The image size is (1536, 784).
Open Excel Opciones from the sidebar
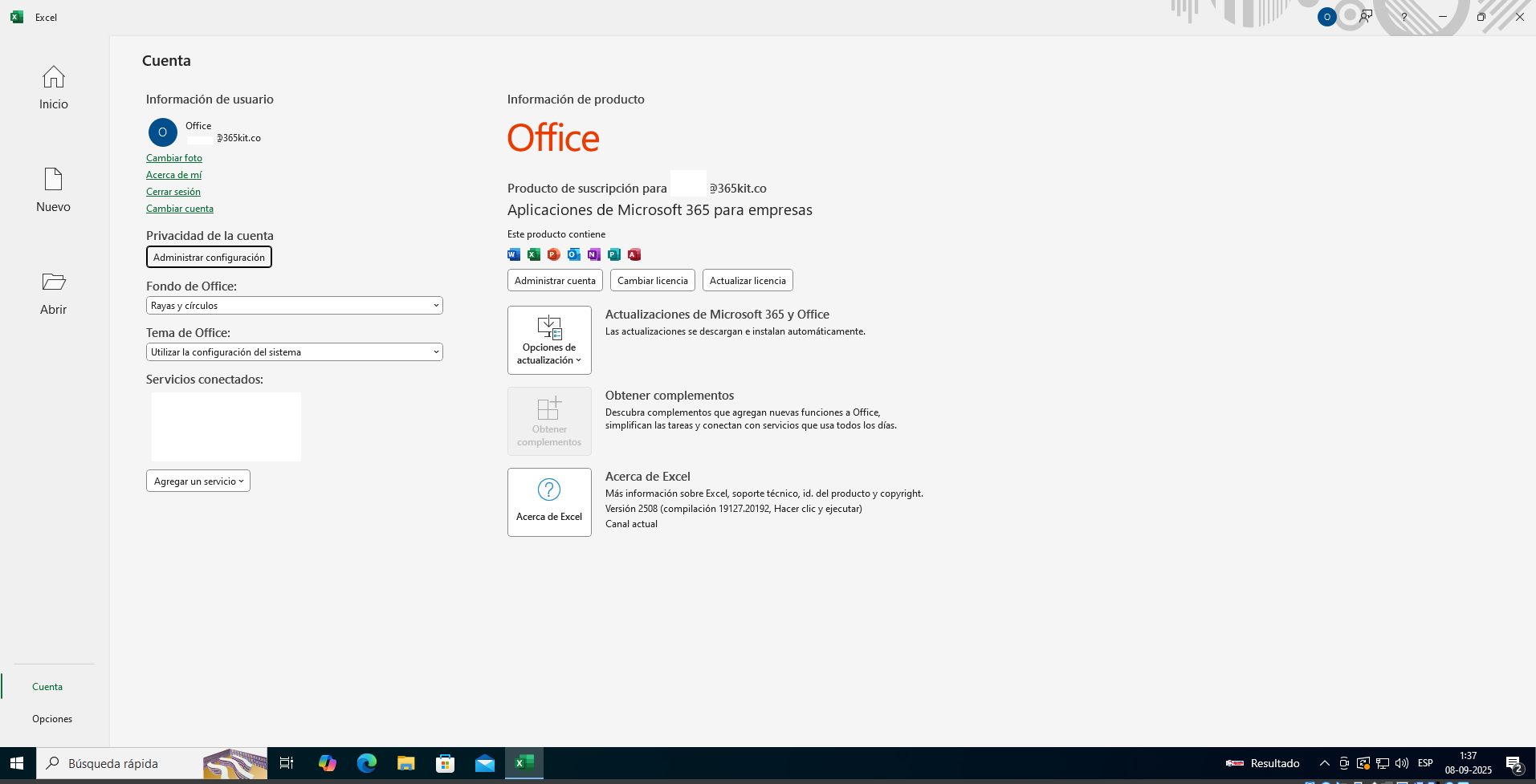(x=52, y=719)
